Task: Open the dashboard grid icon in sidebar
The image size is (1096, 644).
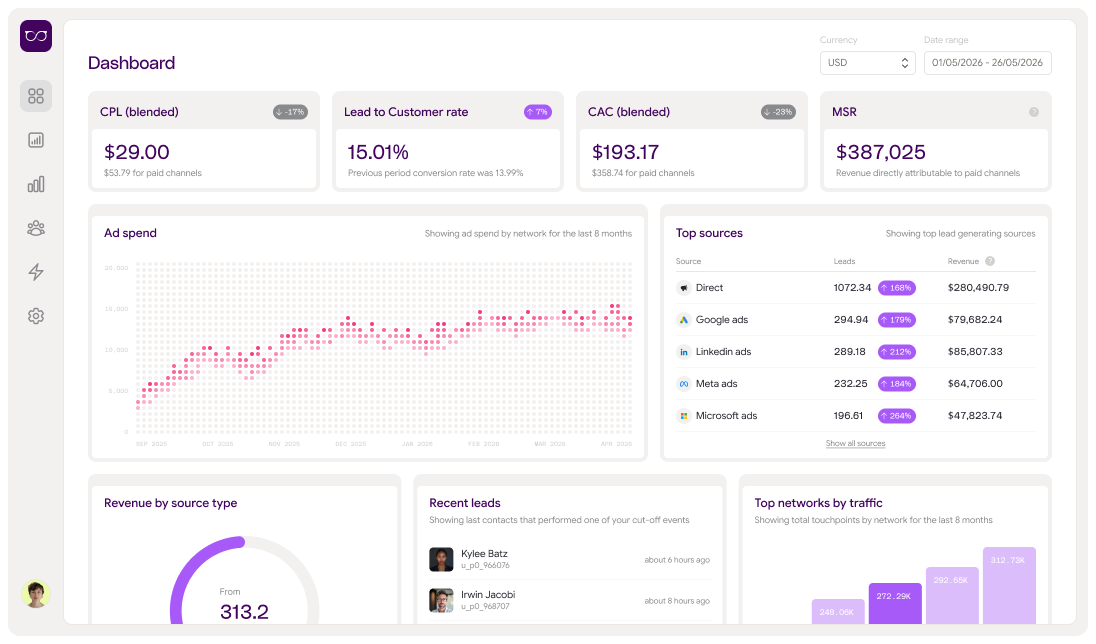Action: point(36,96)
